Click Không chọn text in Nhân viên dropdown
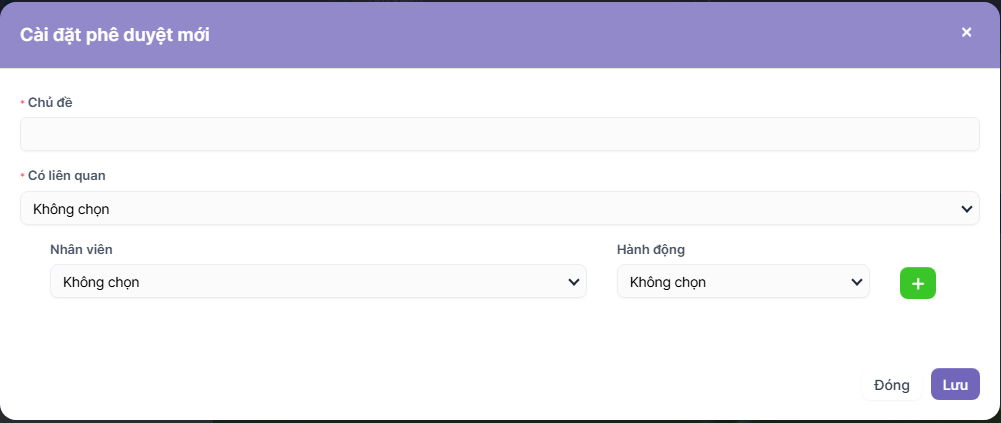This screenshot has height=423, width=1001. pyautogui.click(x=101, y=282)
